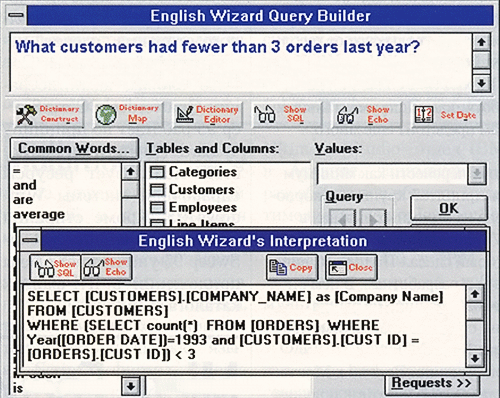The width and height of the screenshot is (500, 398).
Task: Open the Values dropdown arrow
Action: click(477, 174)
